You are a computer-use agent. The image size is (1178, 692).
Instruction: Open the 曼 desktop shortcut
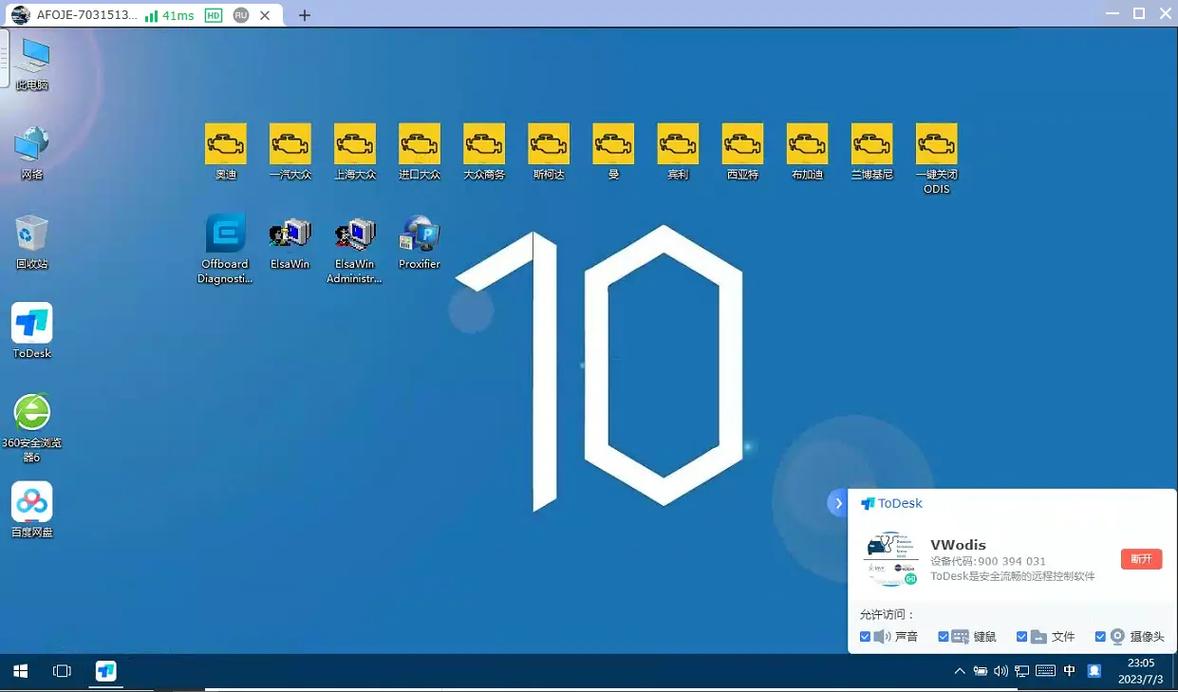point(613,151)
